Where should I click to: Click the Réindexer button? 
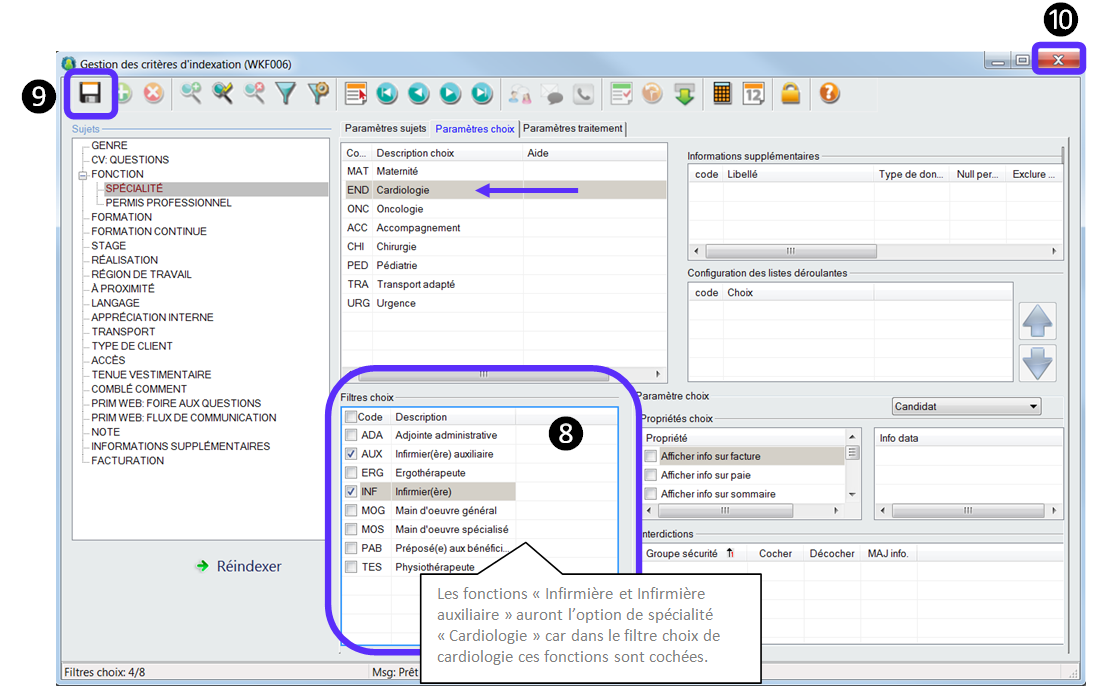pos(239,566)
